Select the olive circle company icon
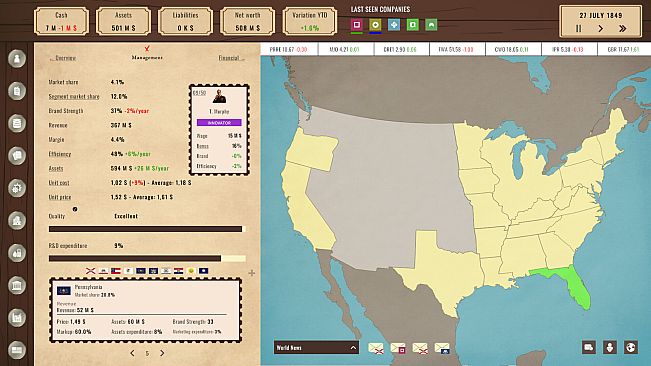The width and height of the screenshot is (651, 366). tap(375, 25)
